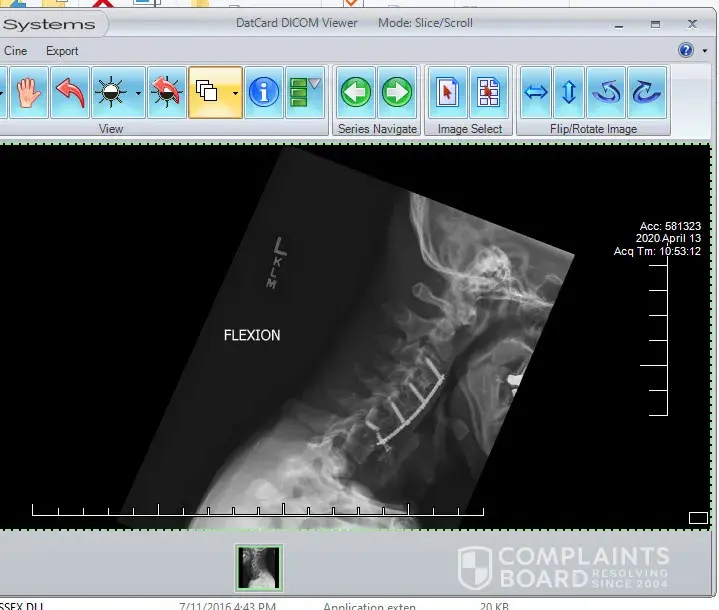Viewport: 719px width, 610px height.
Task: Rotate the image counterclockwise
Action: click(x=606, y=93)
